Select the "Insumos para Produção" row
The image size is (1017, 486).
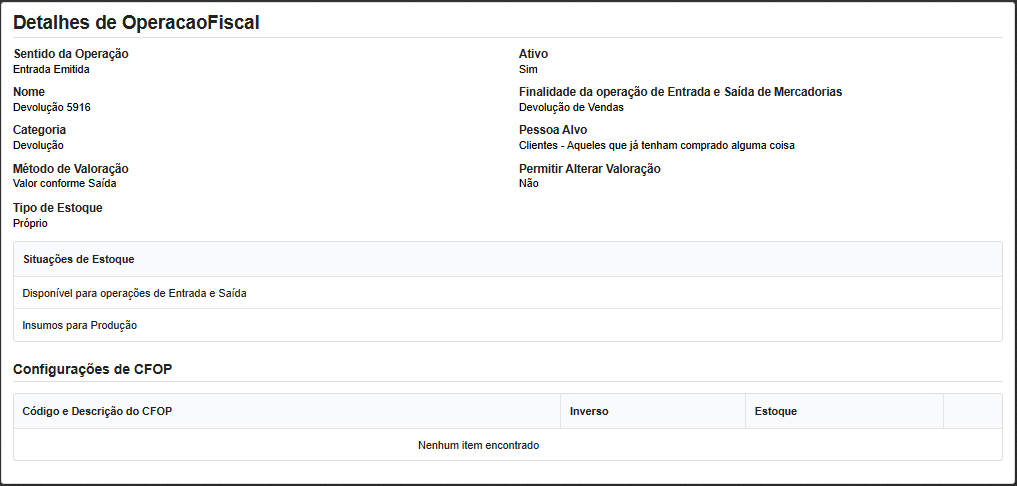pyautogui.click(x=79, y=325)
